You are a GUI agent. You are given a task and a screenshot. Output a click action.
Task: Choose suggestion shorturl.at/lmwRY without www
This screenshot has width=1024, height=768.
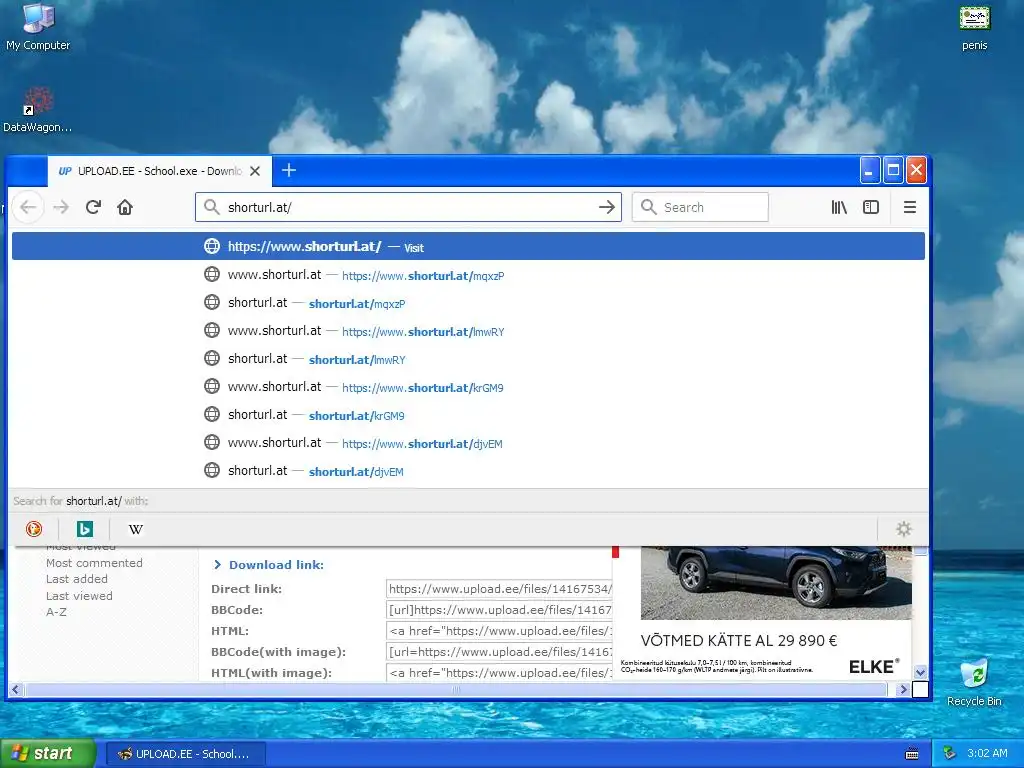coord(468,359)
